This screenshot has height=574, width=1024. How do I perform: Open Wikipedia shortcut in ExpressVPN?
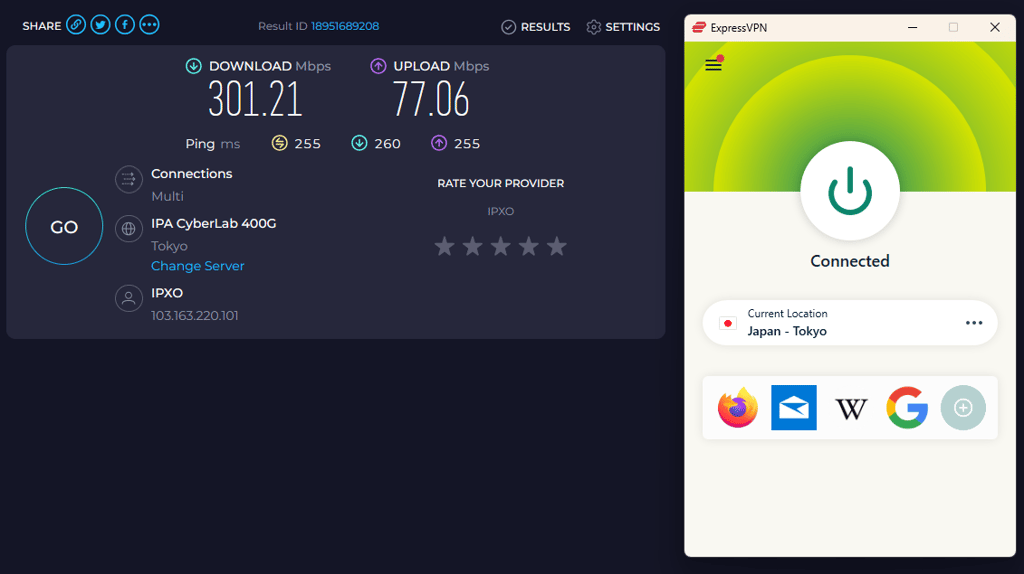point(851,409)
